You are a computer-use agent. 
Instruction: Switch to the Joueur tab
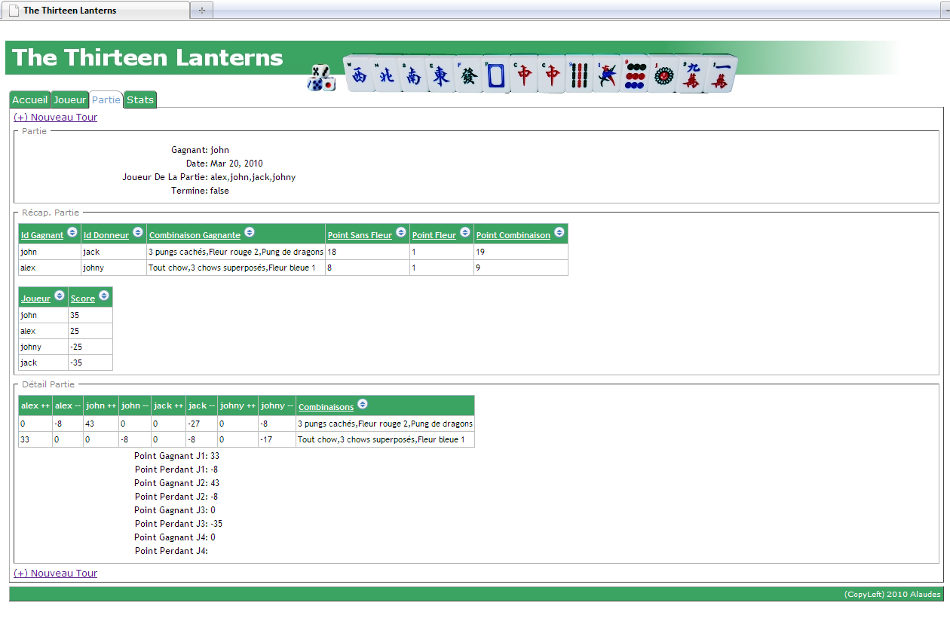click(x=69, y=99)
